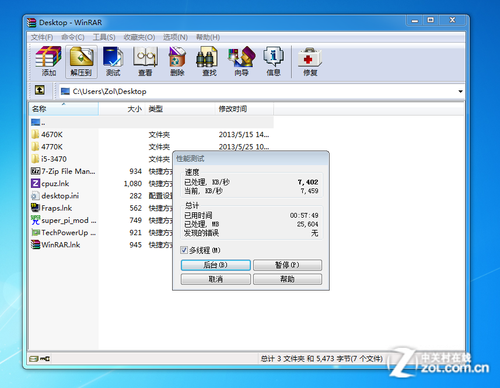Click the parent directory ".." icon
The height and width of the screenshot is (388, 500).
click(35, 122)
